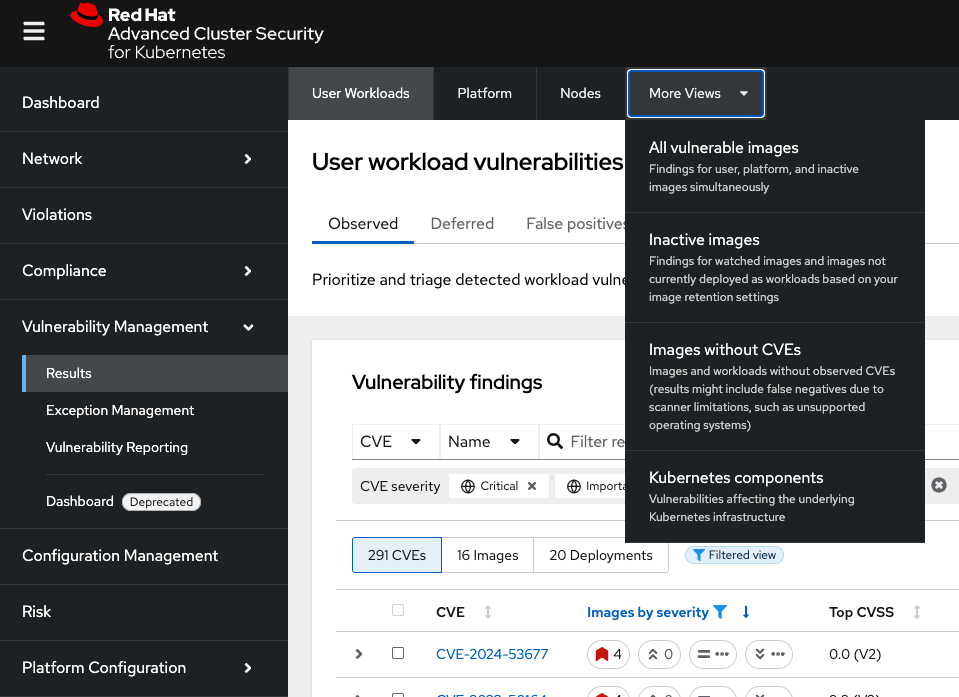Viewport: 959px width, 697px height.
Task: Click important severity badge for CVE-2024-53677
Action: [x=659, y=654]
